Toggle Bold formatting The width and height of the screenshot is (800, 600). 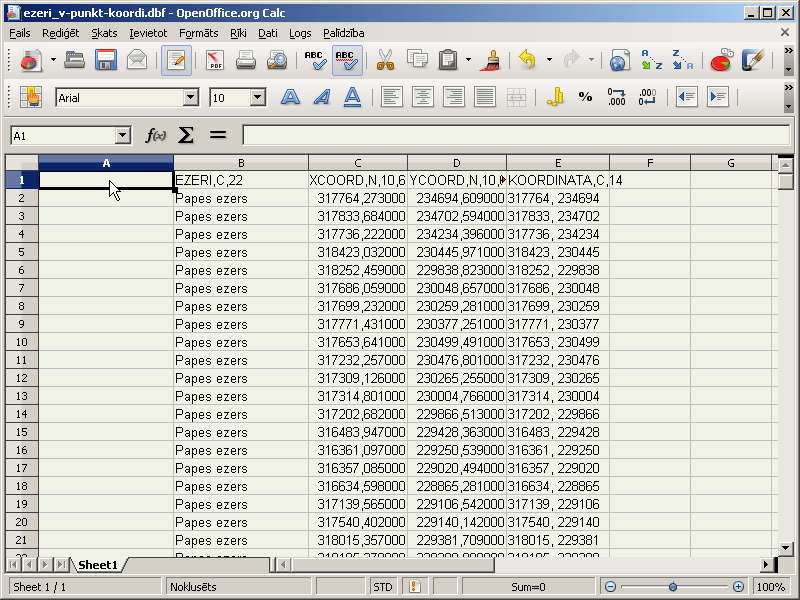click(x=290, y=97)
